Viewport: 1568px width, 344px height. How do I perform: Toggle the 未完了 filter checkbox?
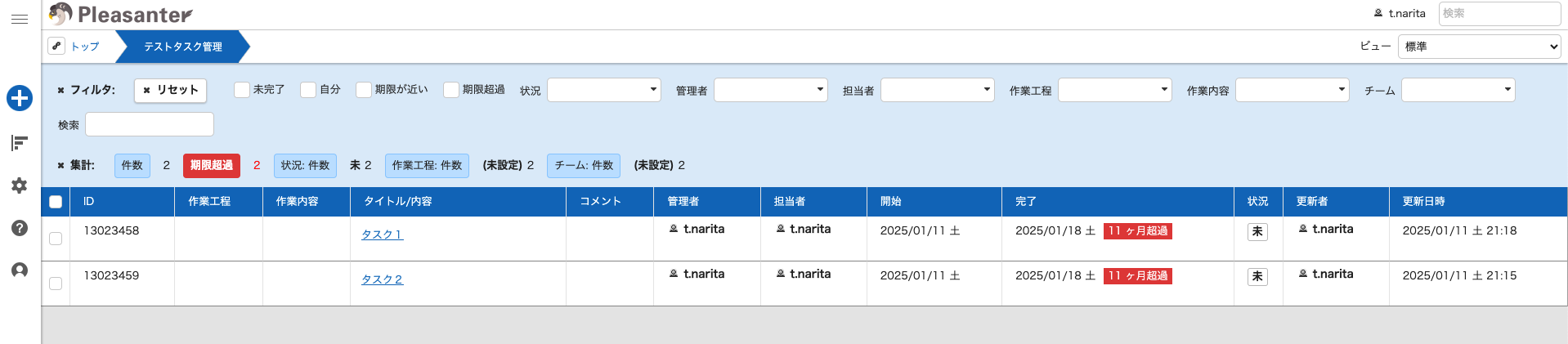[x=242, y=90]
